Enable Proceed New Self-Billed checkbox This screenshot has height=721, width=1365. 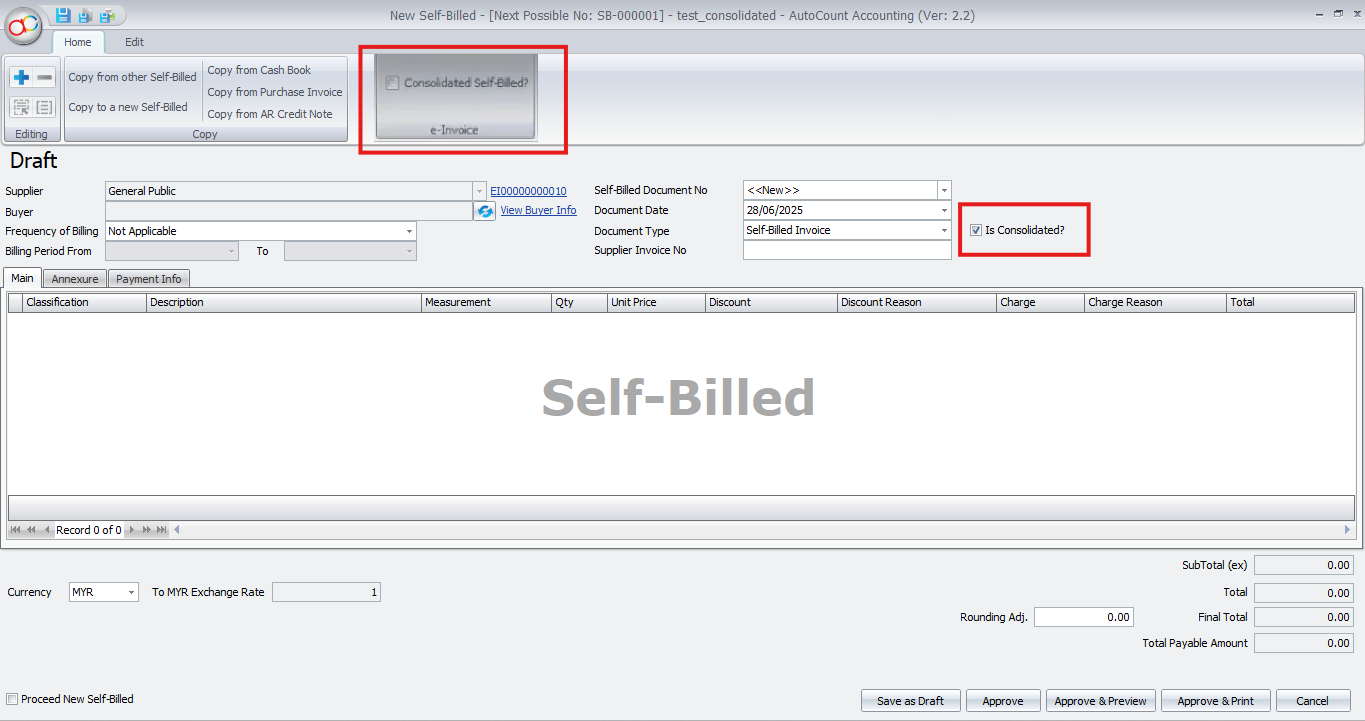point(13,699)
